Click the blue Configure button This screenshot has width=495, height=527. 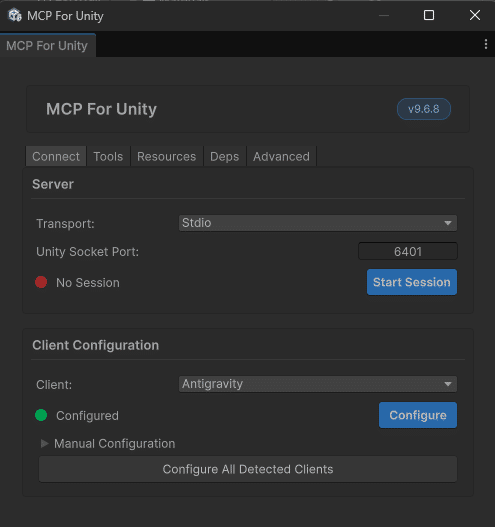click(418, 415)
